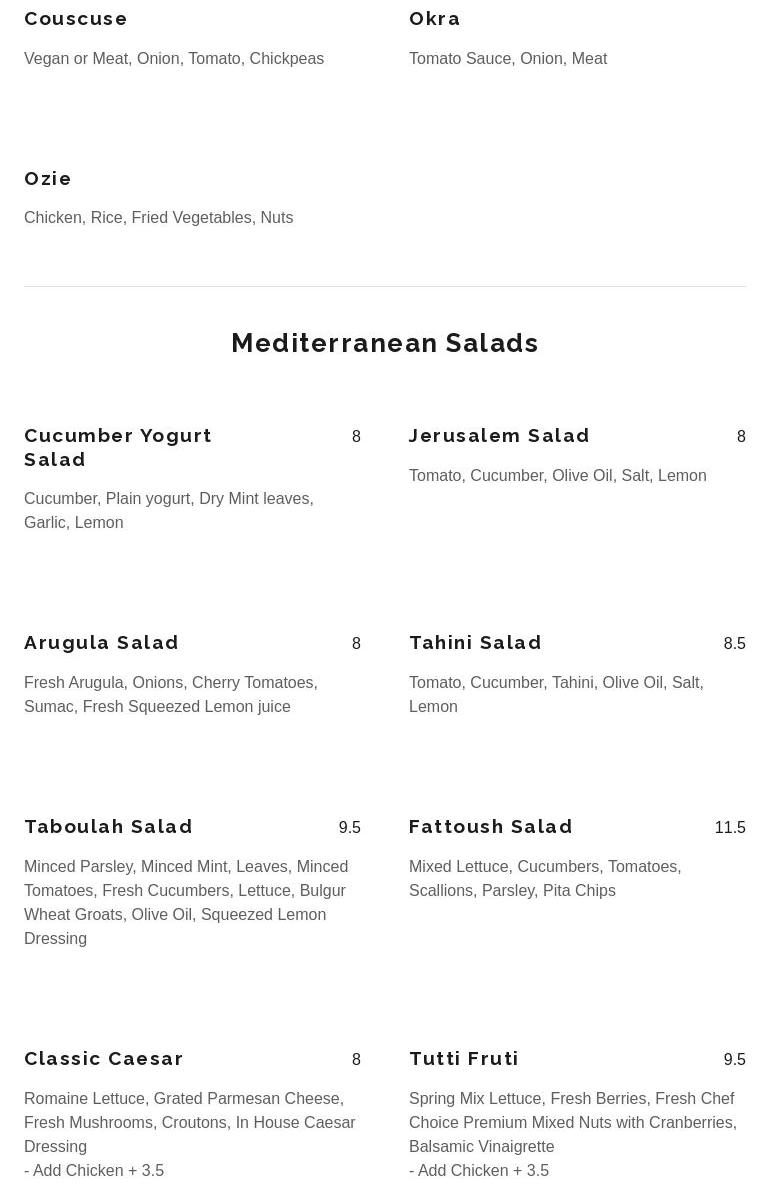Click the Couscous ingredients description
This screenshot has height=1201, width=770.
coord(174,59)
